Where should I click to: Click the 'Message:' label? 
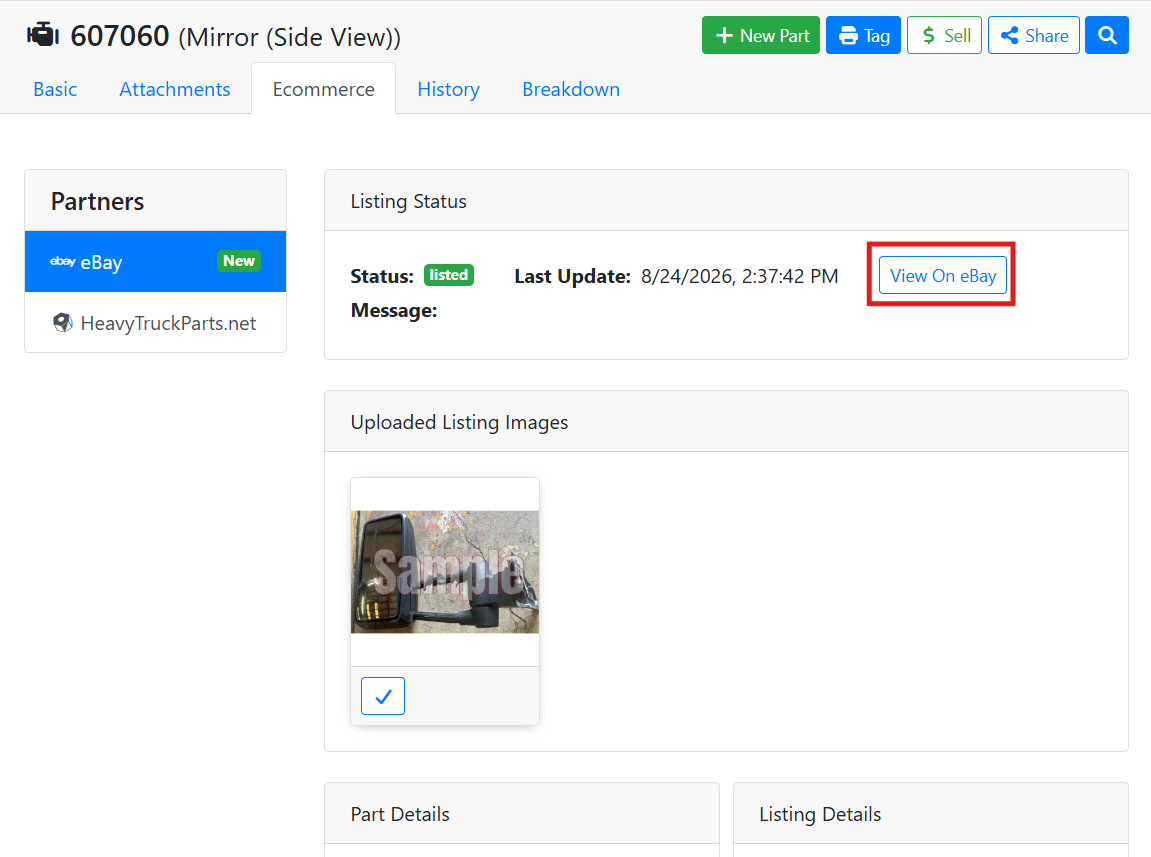(394, 311)
